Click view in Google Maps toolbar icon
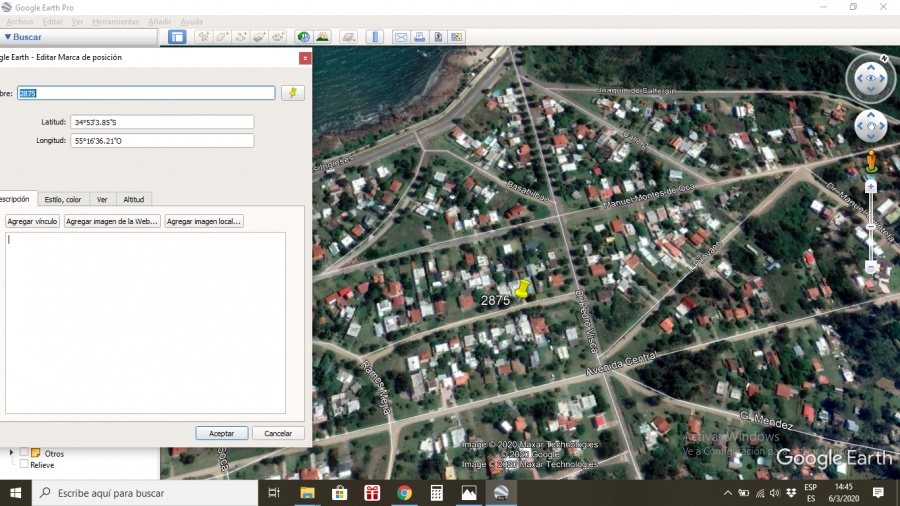 point(456,37)
